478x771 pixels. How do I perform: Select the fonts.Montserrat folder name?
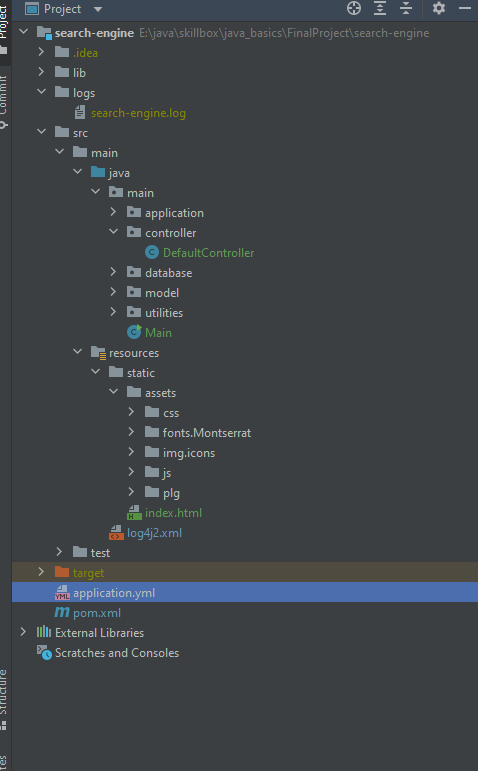(207, 433)
